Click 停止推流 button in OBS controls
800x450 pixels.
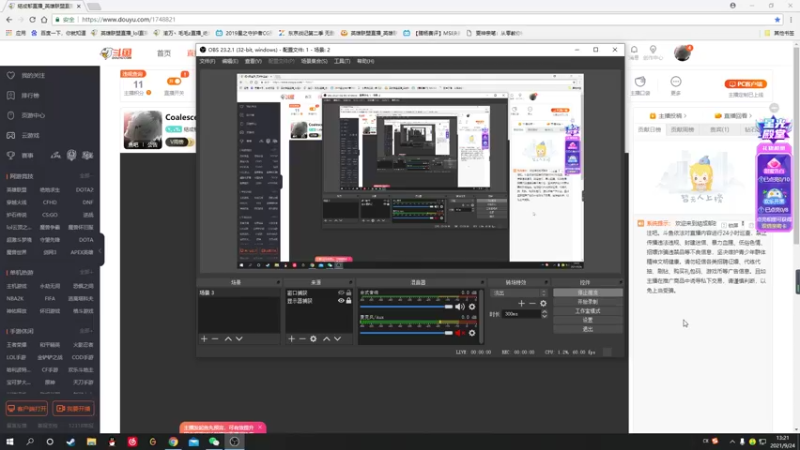click(x=588, y=293)
